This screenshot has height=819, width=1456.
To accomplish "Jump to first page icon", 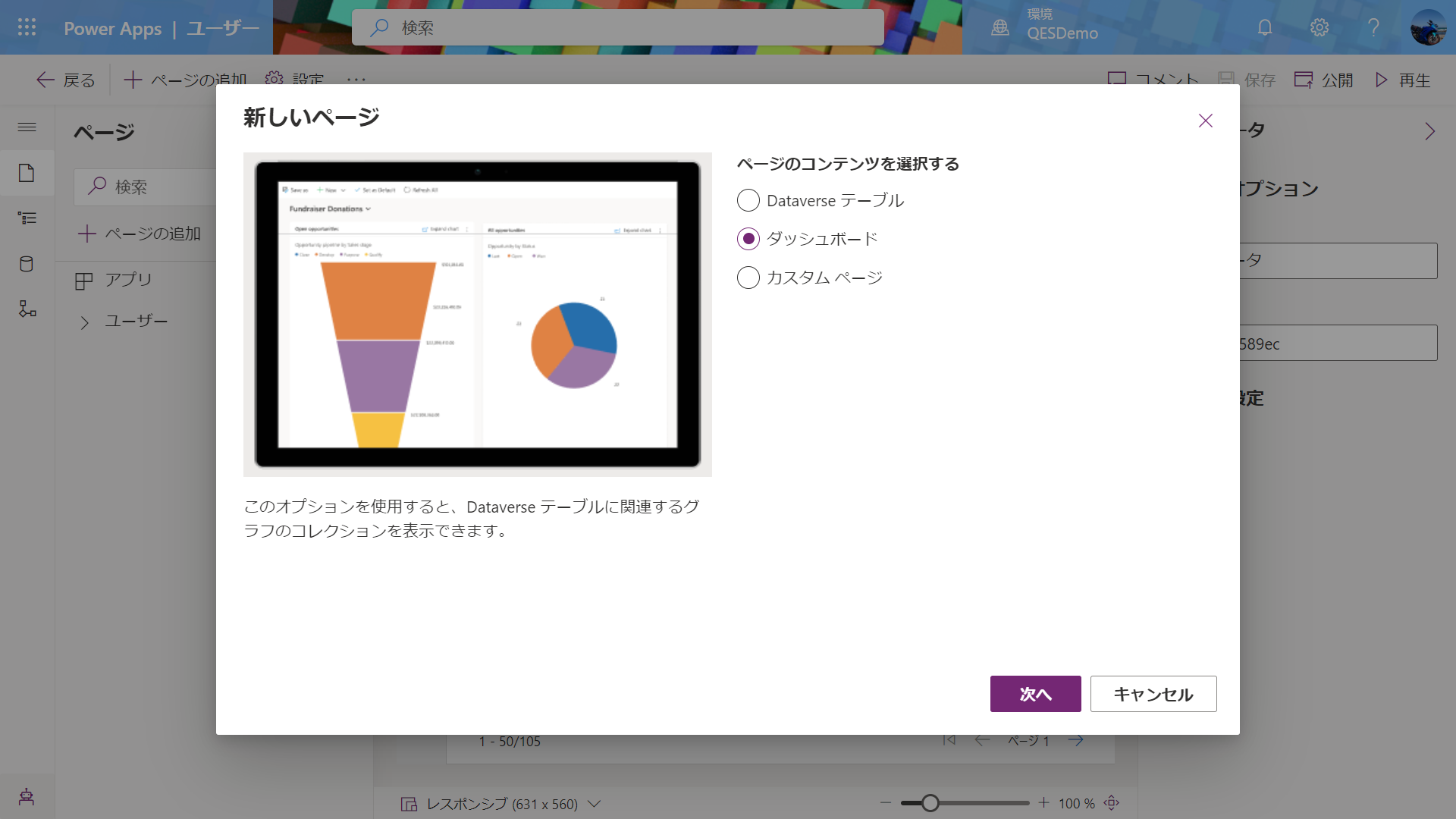I will point(949,740).
